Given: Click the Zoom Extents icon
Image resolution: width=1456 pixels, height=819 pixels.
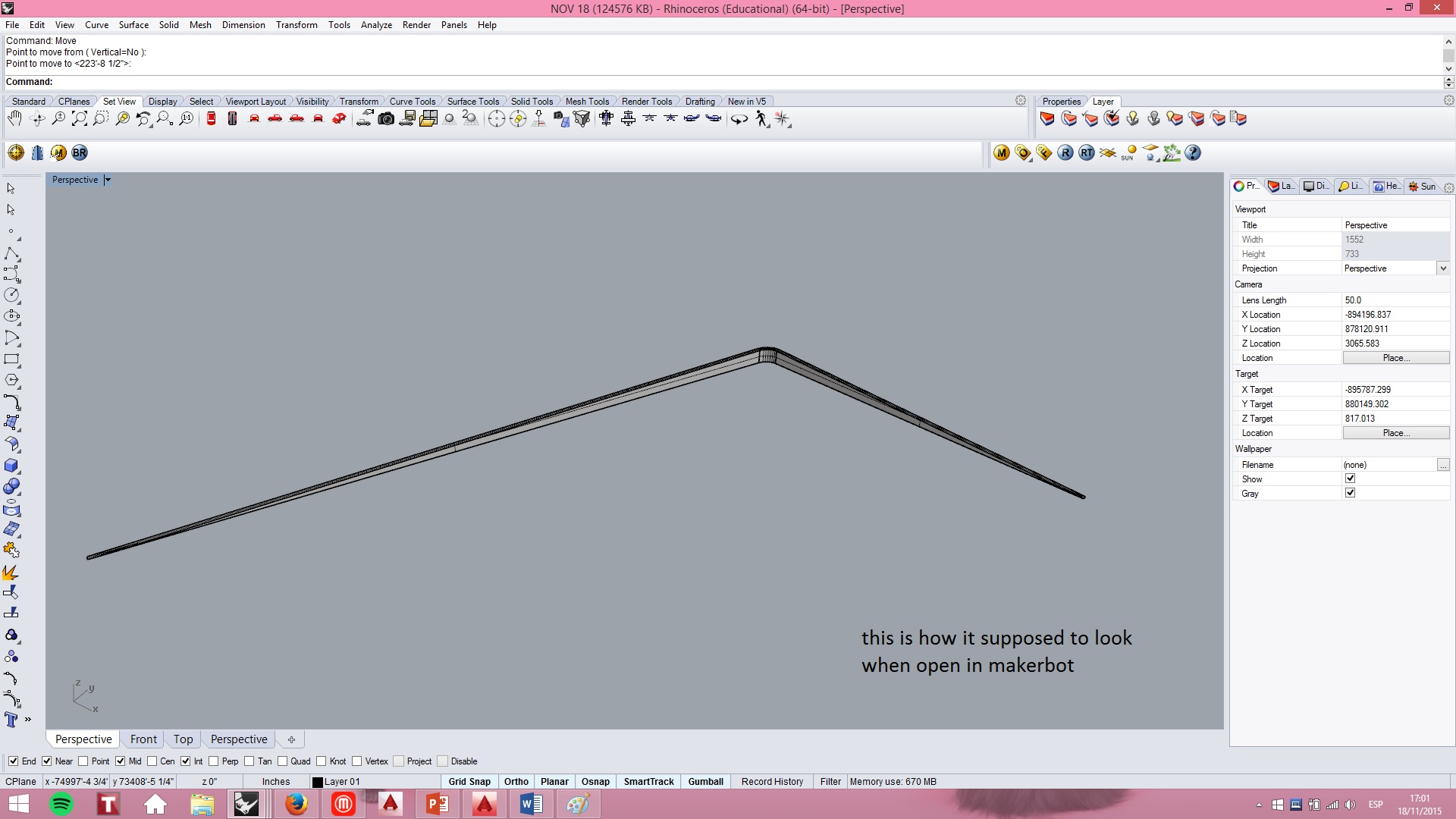Looking at the screenshot, I should 79,119.
